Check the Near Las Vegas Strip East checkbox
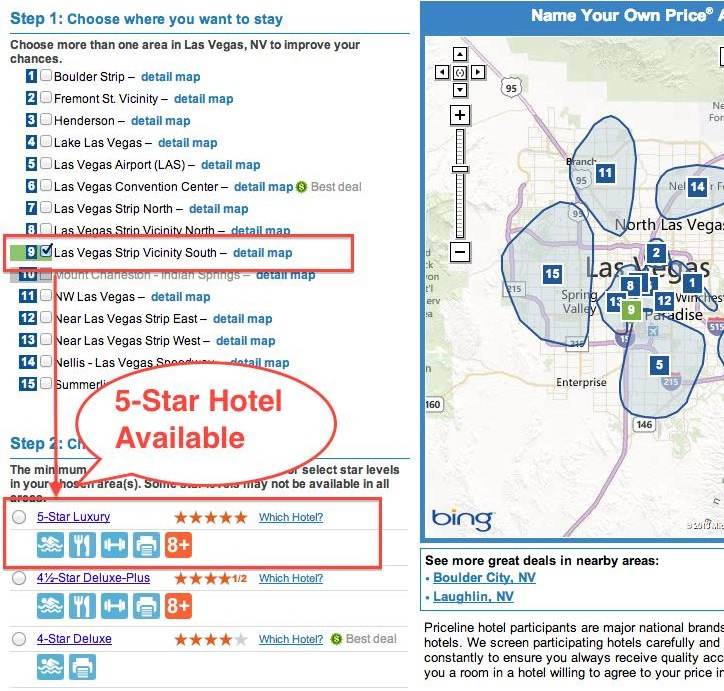The width and height of the screenshot is (724, 691). 46,317
